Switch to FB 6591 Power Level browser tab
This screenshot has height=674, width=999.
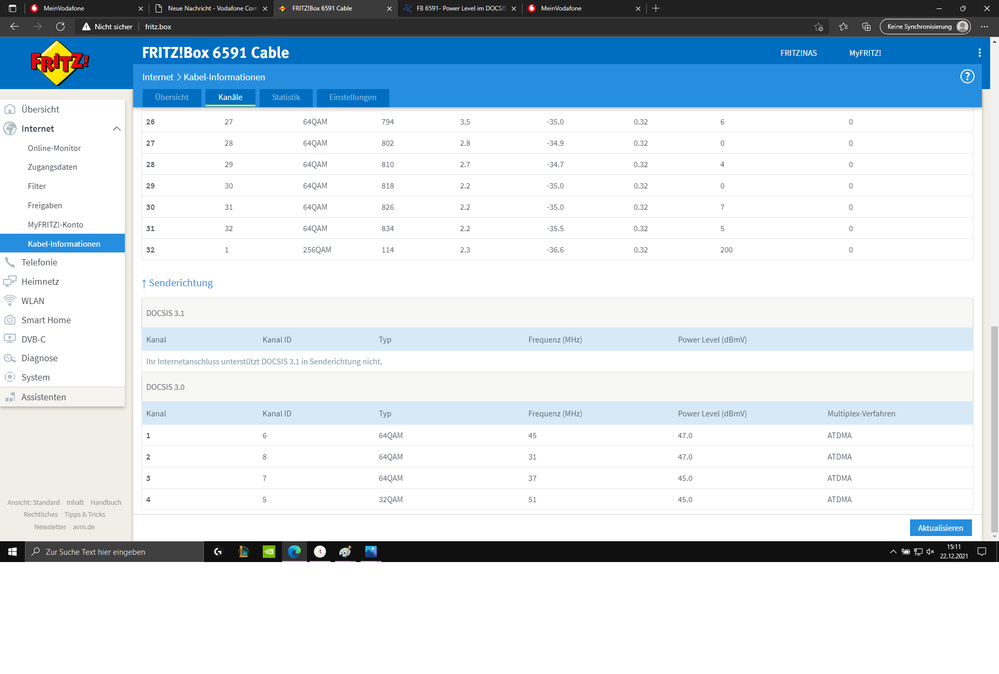pyautogui.click(x=459, y=8)
